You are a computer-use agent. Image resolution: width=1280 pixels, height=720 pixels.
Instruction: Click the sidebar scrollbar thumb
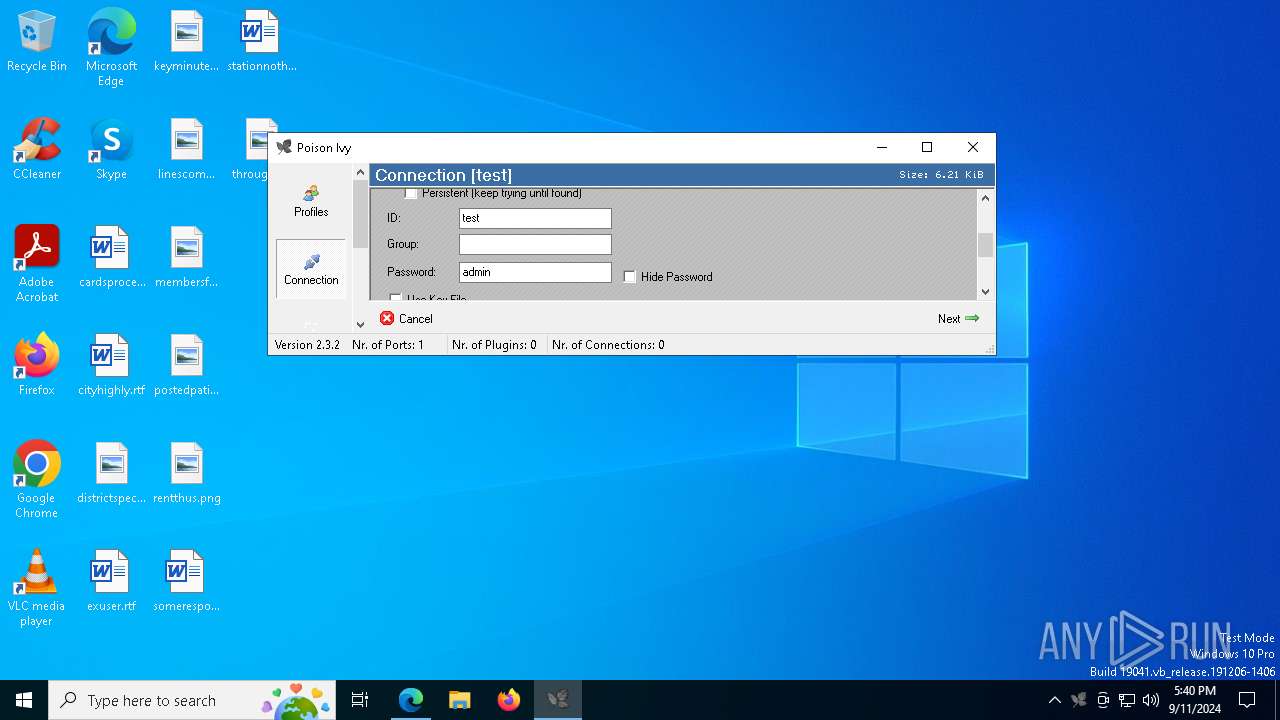coord(361,214)
